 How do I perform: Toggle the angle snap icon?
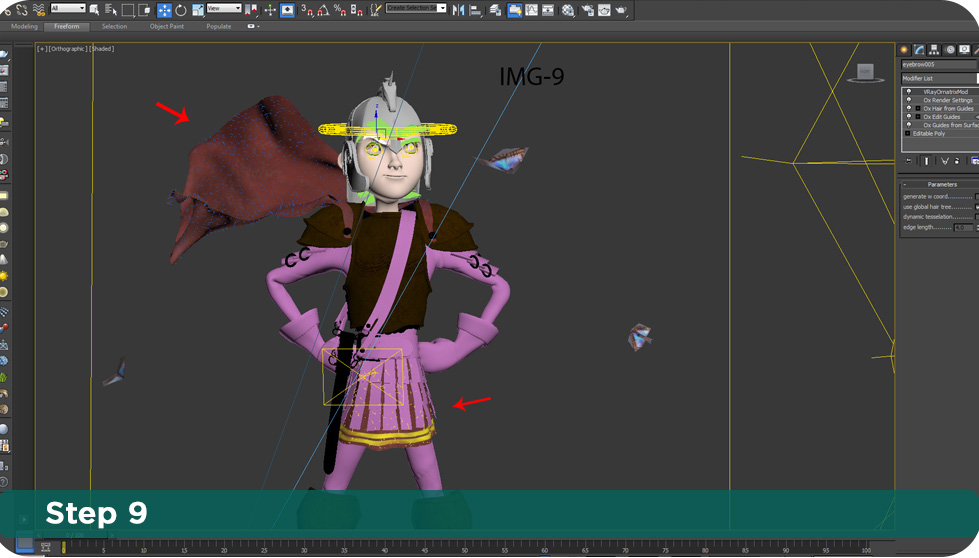[x=323, y=10]
